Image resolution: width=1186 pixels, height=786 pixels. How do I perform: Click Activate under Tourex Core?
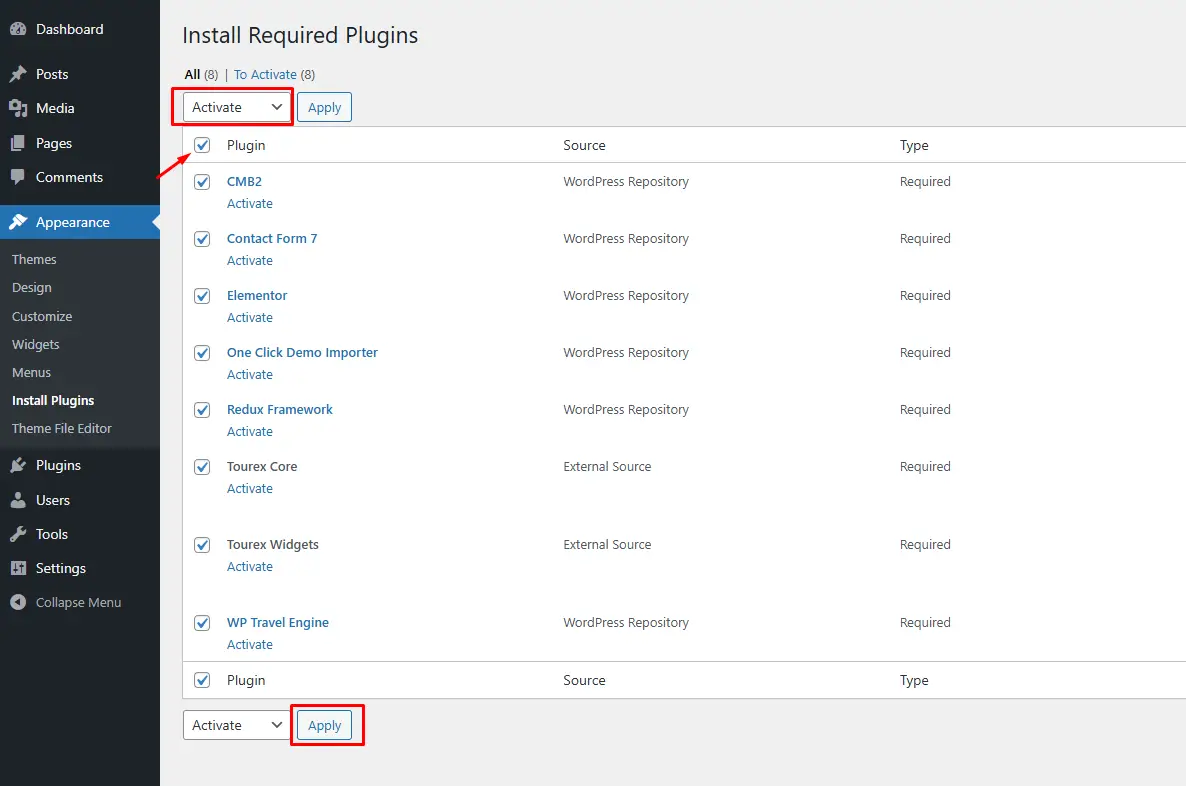250,489
